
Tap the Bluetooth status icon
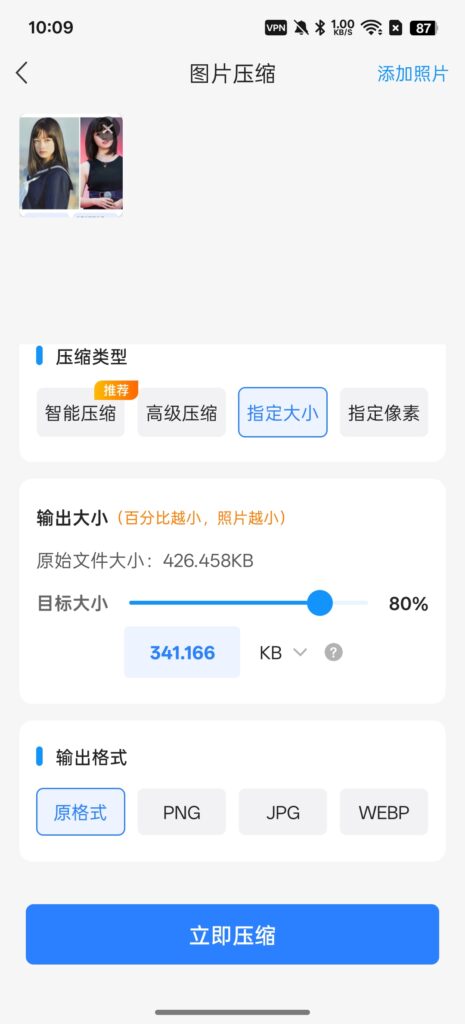[x=320, y=27]
